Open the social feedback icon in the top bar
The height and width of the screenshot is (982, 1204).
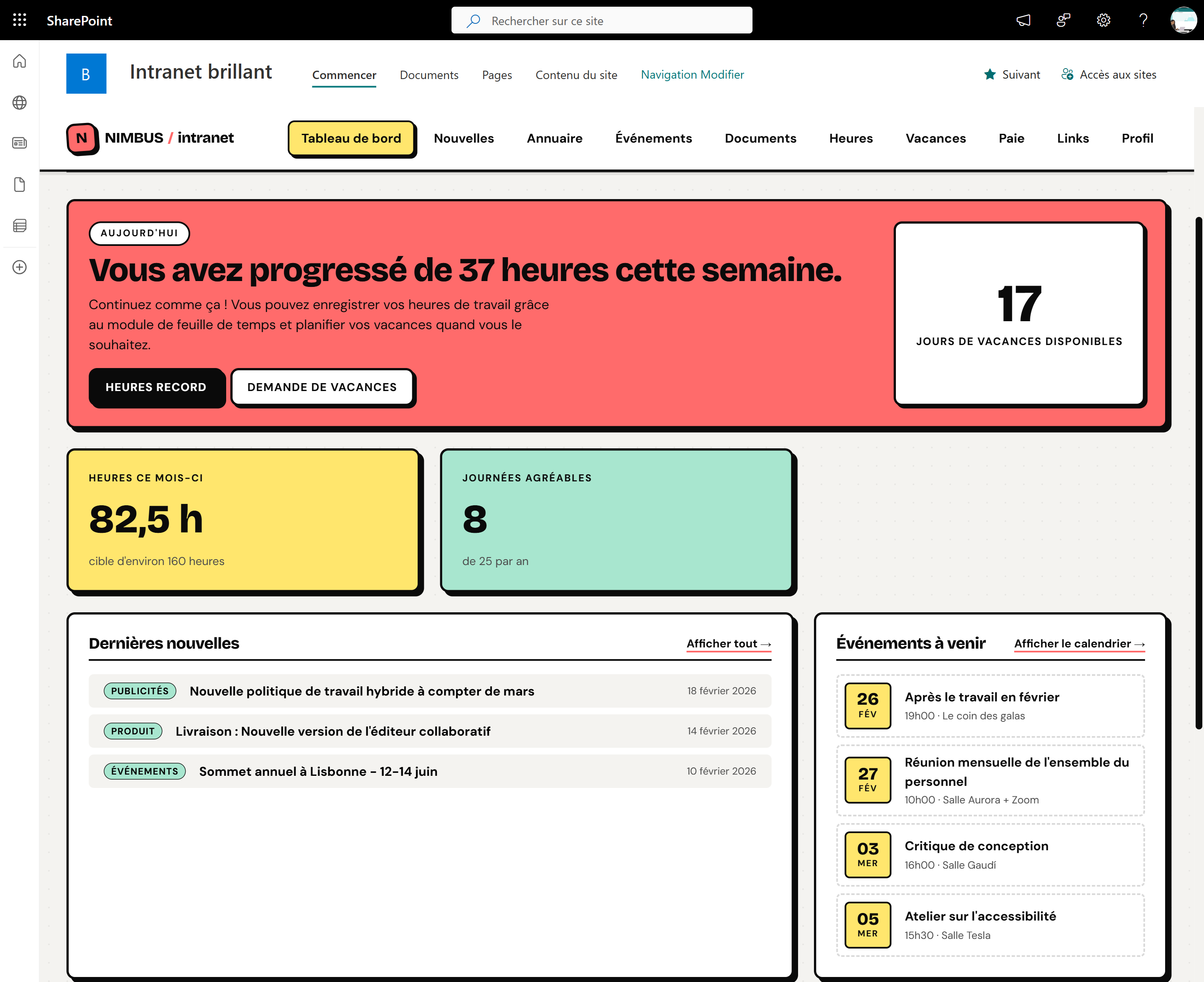(1064, 20)
